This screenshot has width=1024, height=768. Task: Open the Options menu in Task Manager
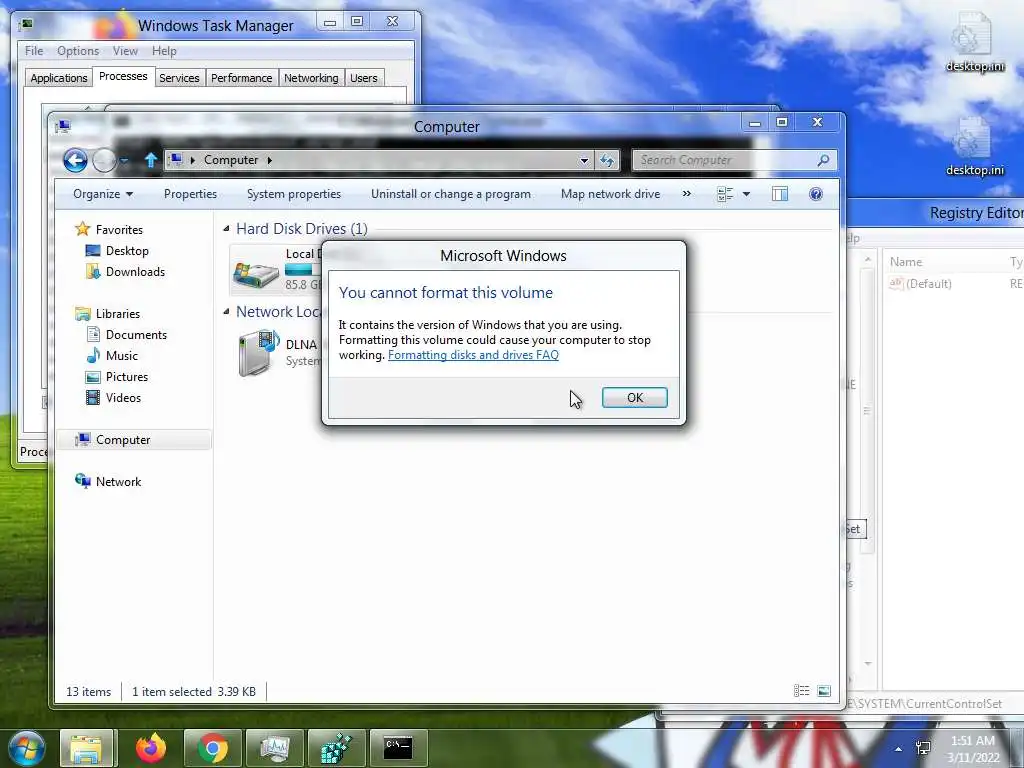pos(78,51)
